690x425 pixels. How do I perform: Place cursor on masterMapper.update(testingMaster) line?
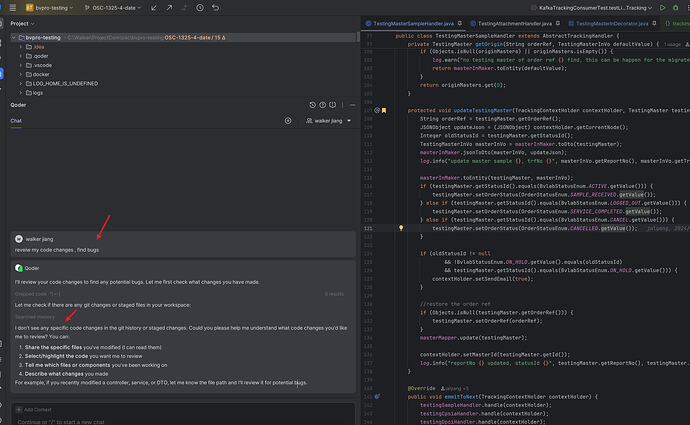pos(473,338)
